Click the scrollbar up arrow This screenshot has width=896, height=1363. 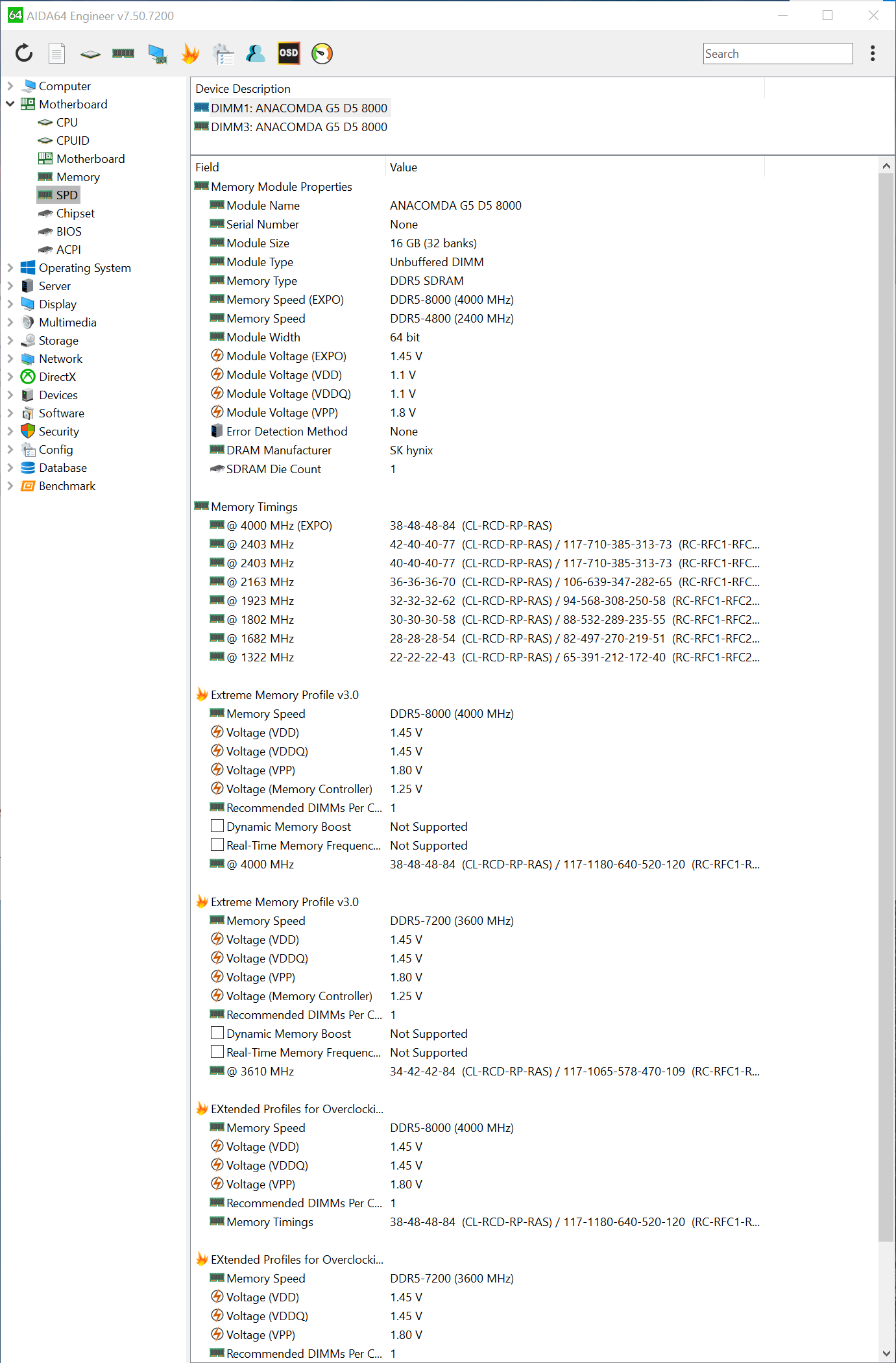point(886,166)
